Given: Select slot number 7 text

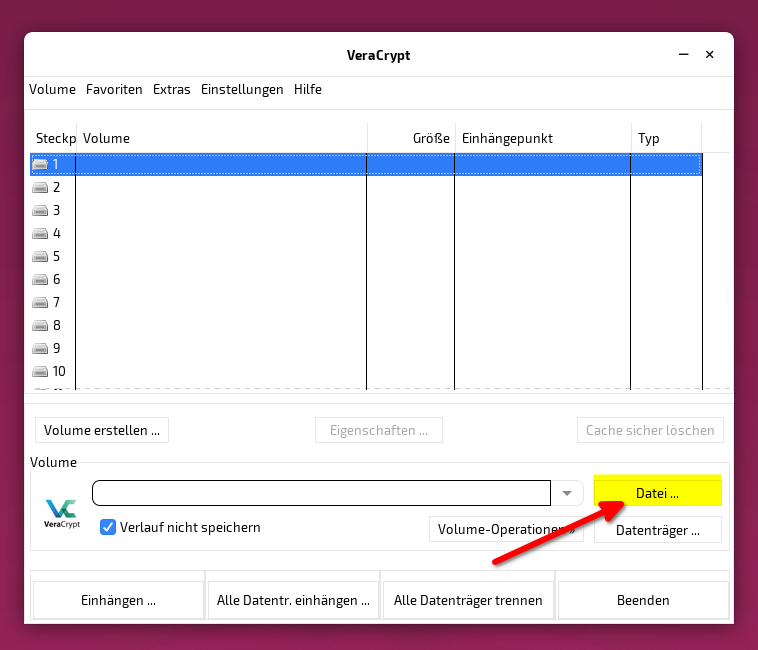Looking at the screenshot, I should [x=57, y=303].
